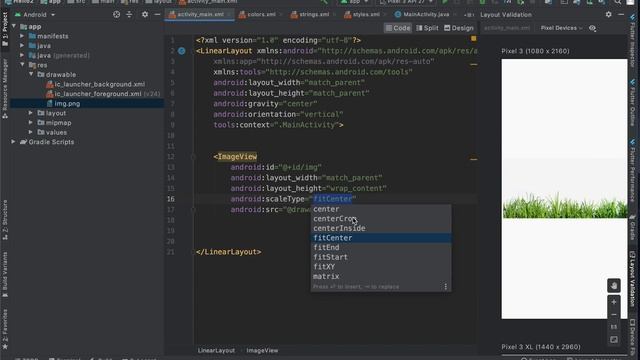Open Gradle side tab

(632, 228)
